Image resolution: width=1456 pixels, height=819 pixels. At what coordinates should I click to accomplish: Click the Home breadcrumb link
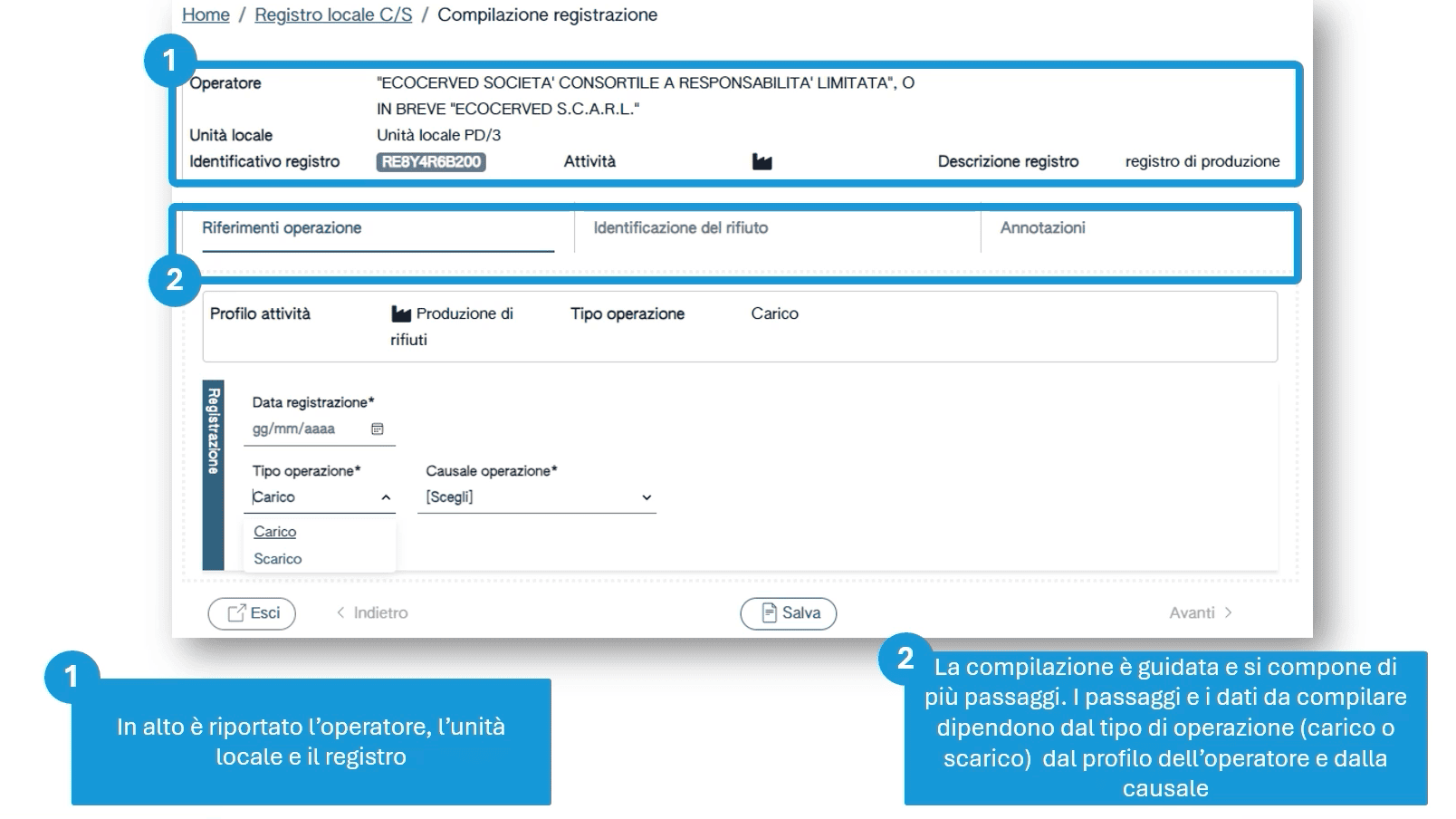tap(206, 15)
